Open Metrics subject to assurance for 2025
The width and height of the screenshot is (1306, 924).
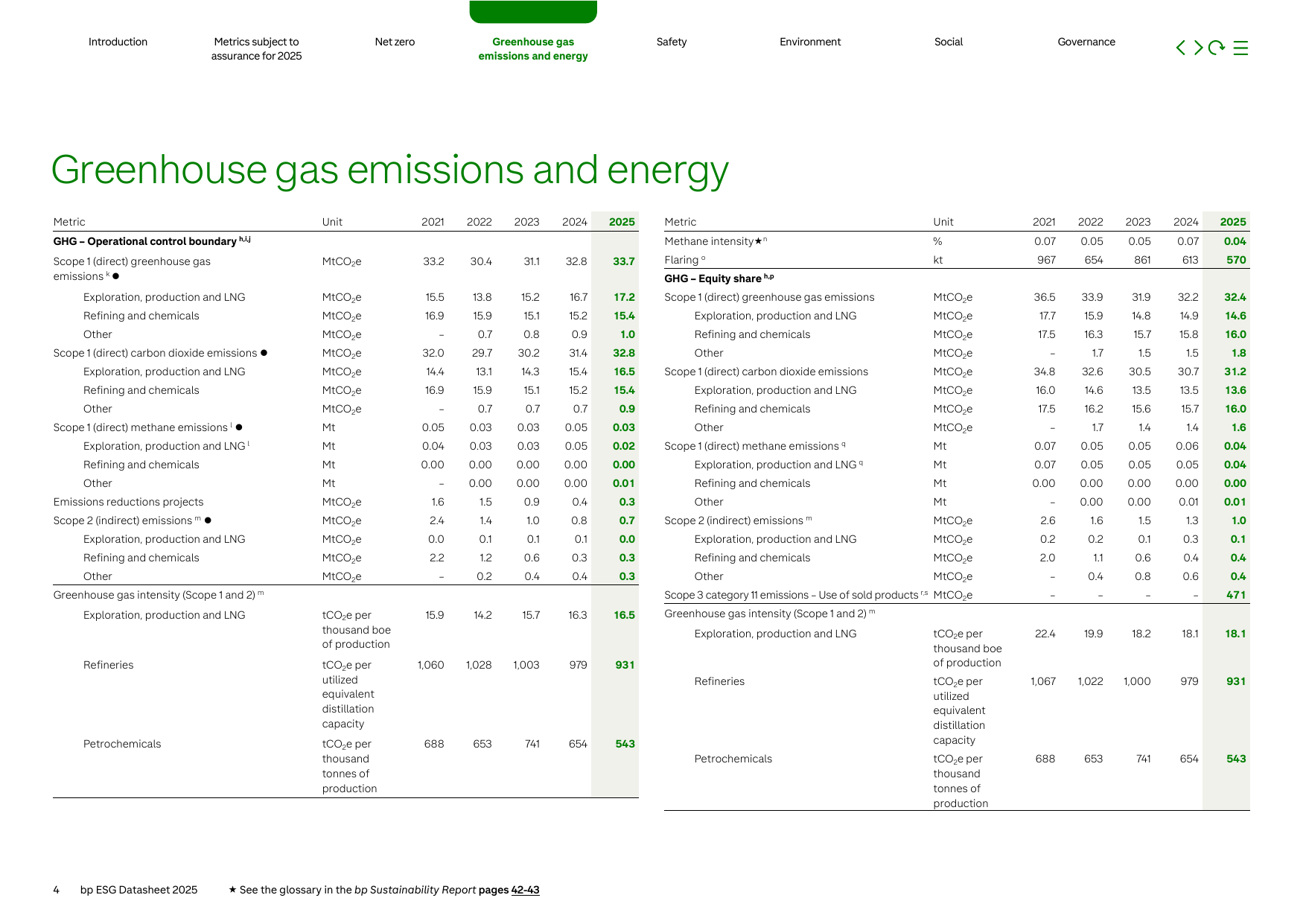pos(256,48)
